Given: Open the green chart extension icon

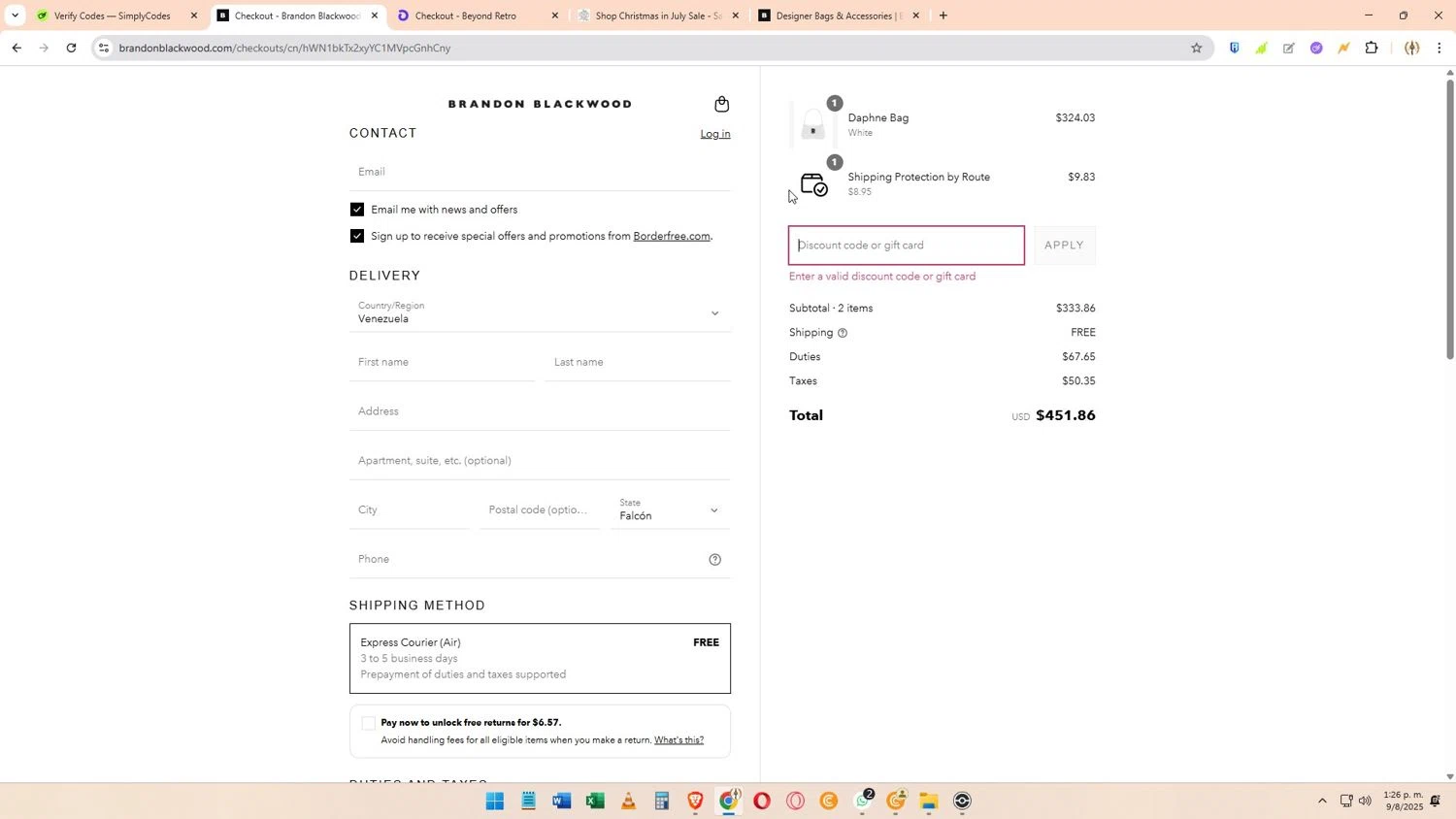Looking at the screenshot, I should click(x=1261, y=48).
